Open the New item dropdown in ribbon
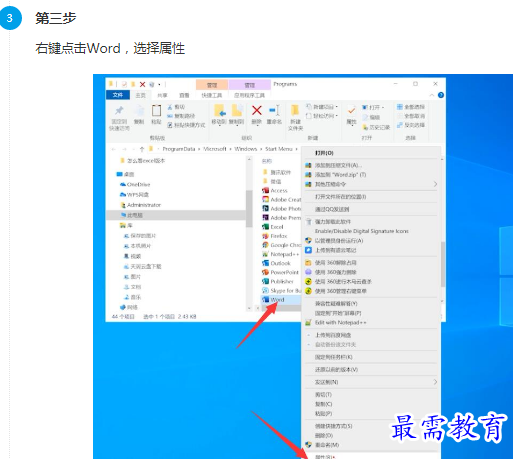 click(322, 107)
